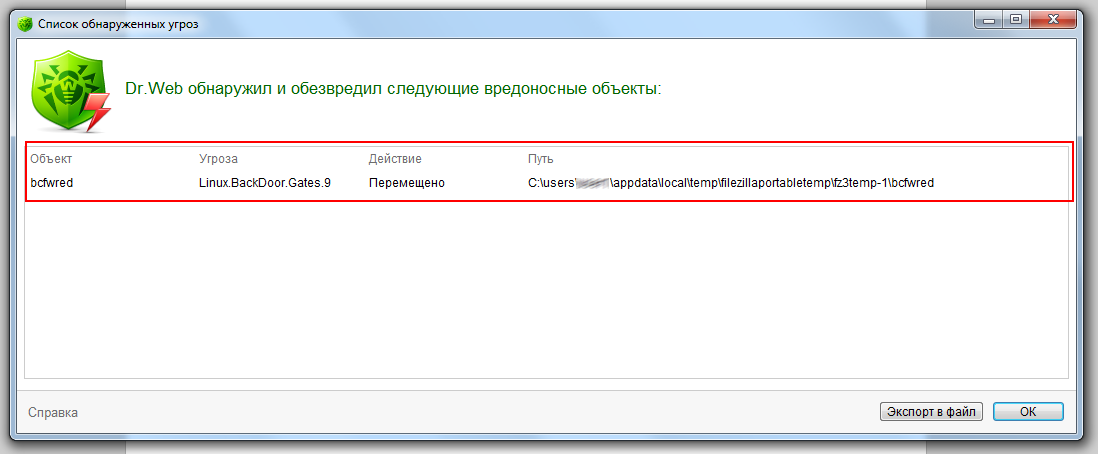Select the Linux.BackDoor.Gates.9 threat name
The height and width of the screenshot is (454, 1098).
pyautogui.click(x=265, y=184)
